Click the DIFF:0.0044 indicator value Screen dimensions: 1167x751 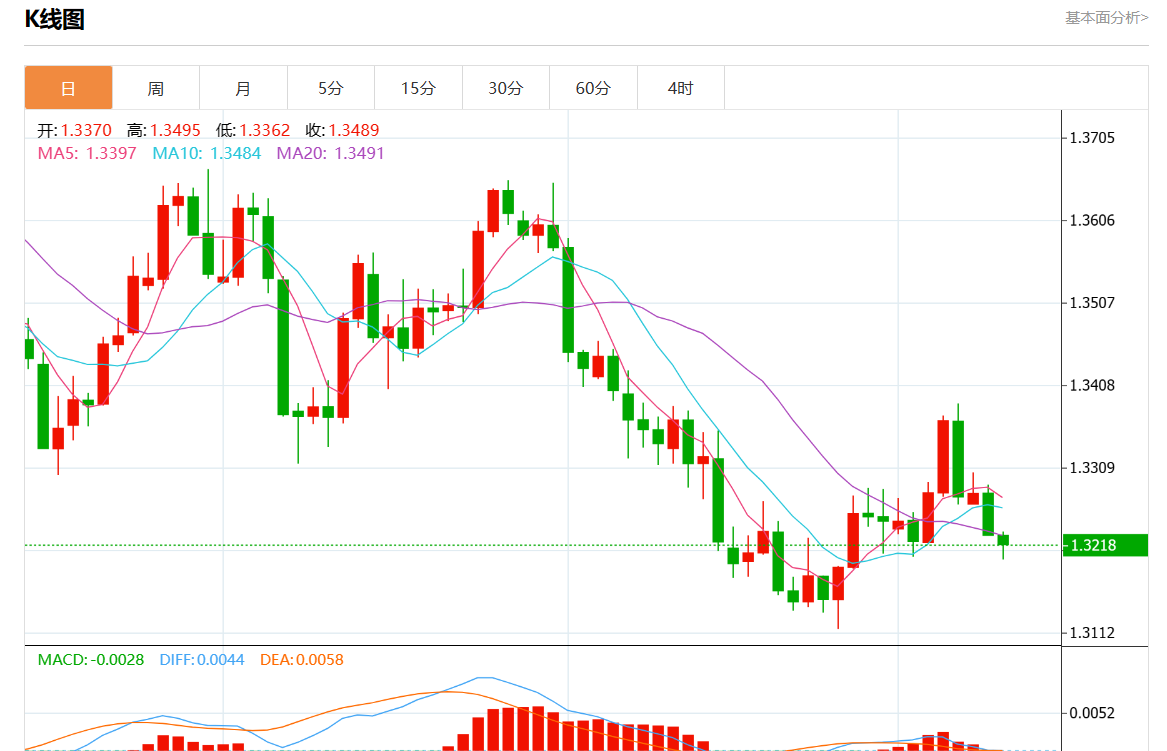[202, 659]
